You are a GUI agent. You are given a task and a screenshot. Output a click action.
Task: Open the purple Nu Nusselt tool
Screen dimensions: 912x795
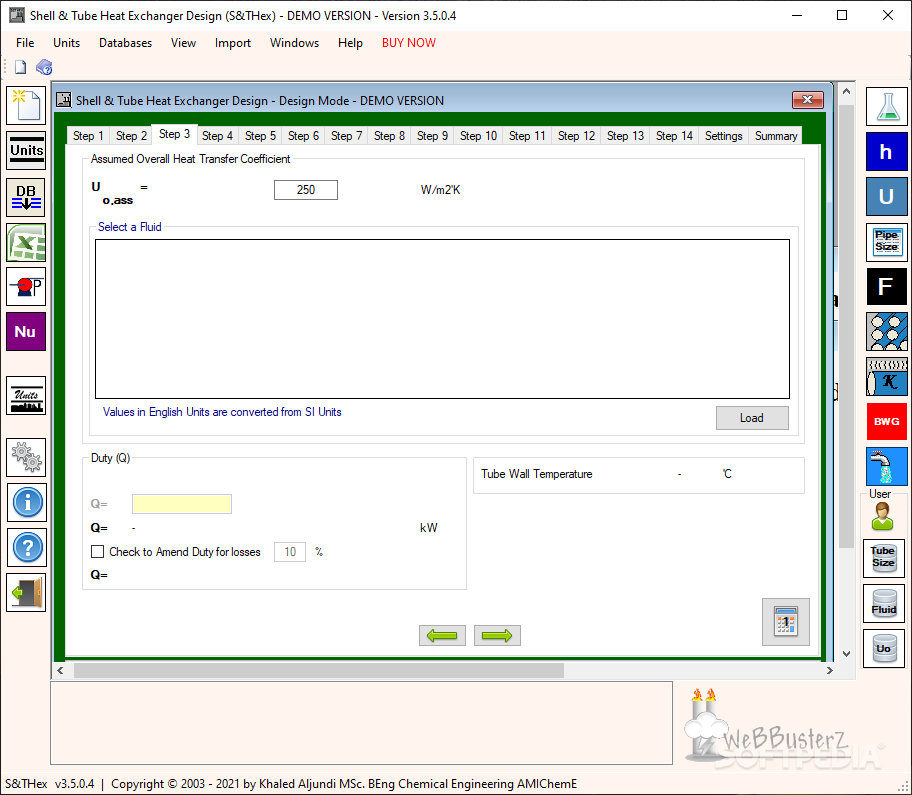pos(26,331)
